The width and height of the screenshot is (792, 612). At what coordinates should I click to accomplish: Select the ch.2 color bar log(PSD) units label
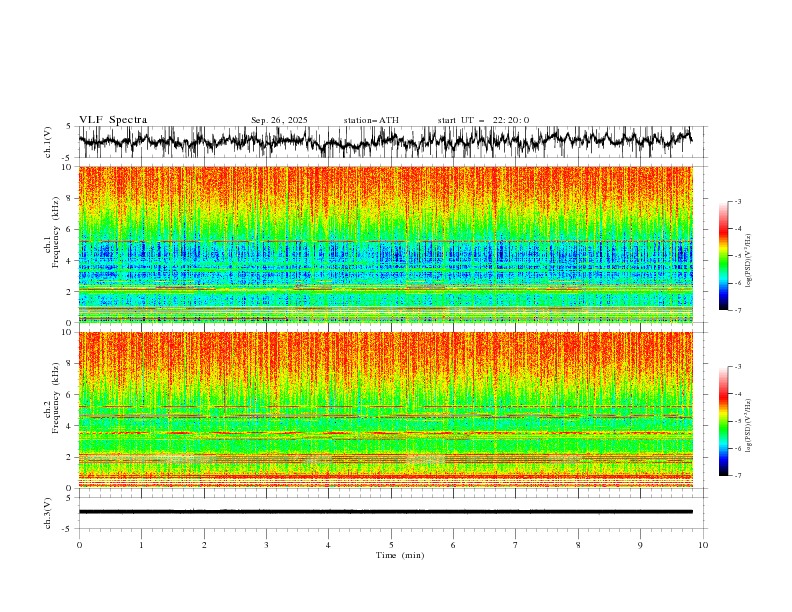click(x=749, y=425)
